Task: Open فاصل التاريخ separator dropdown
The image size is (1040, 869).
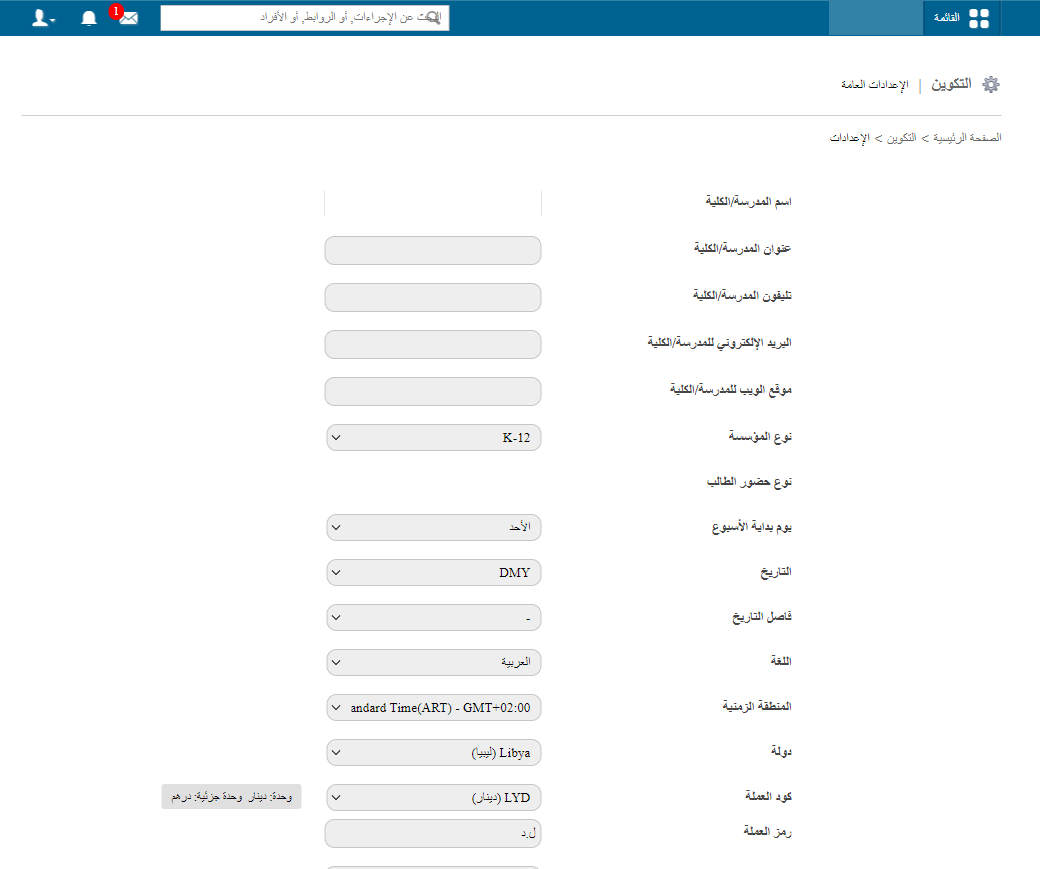Action: point(434,618)
